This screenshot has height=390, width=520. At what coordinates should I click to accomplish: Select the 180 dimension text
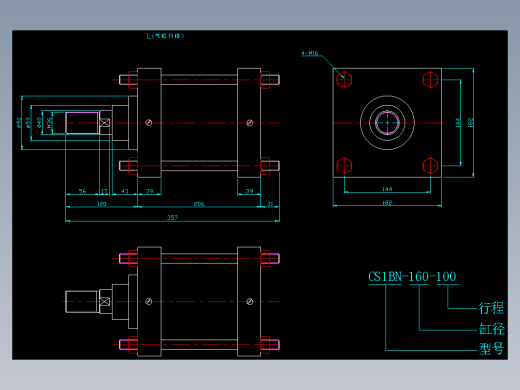point(101,204)
